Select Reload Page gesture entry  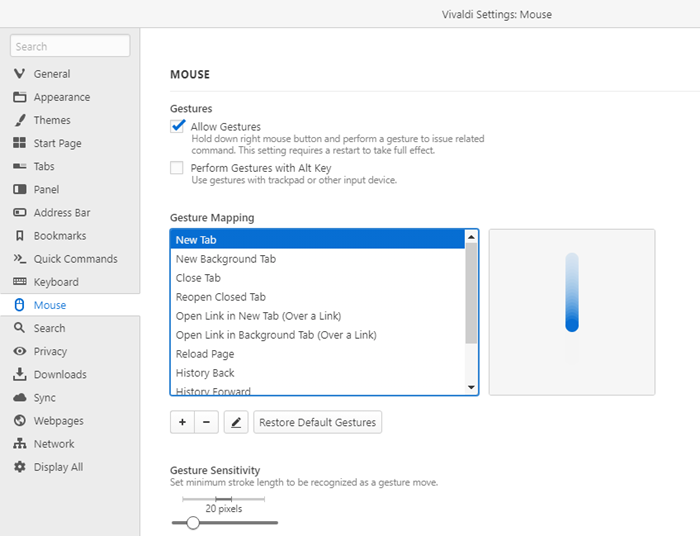point(317,353)
